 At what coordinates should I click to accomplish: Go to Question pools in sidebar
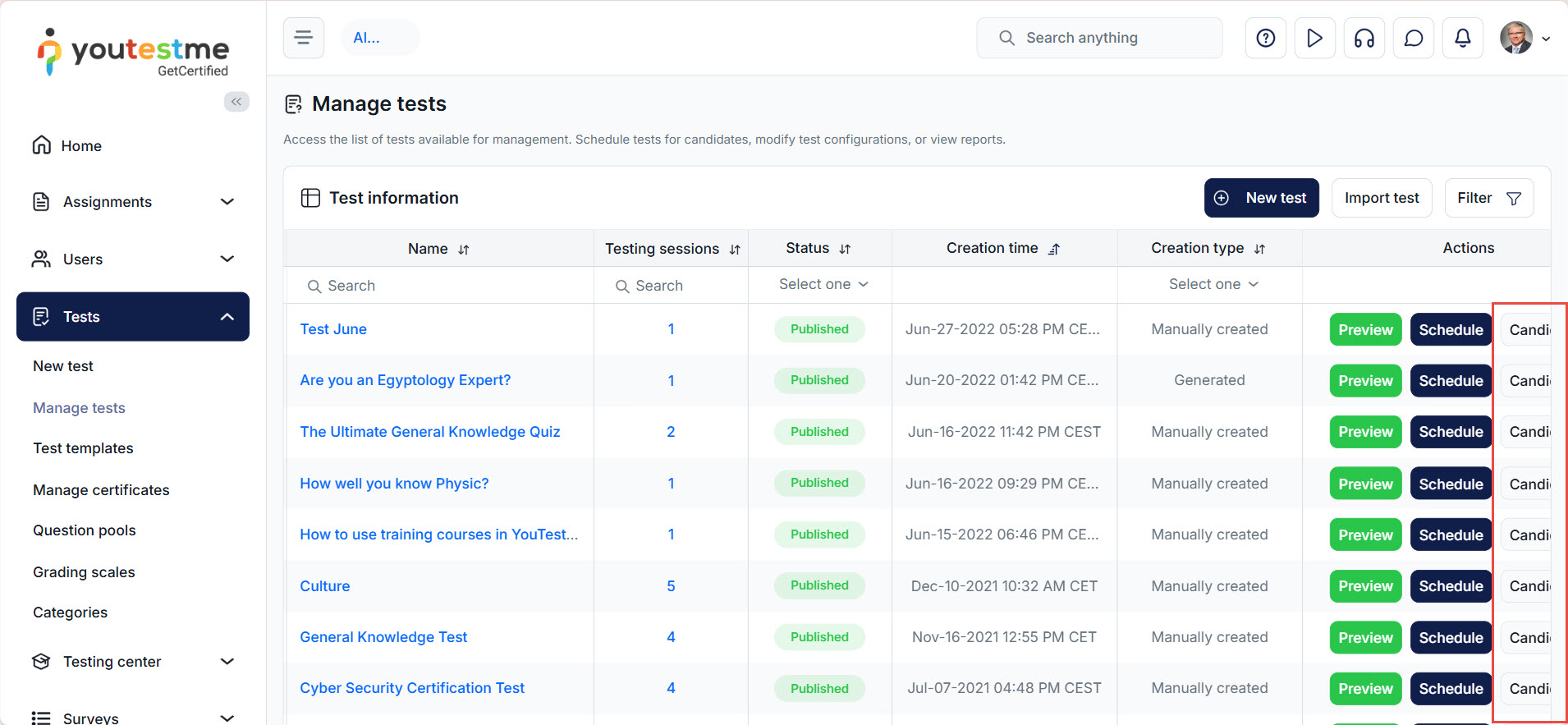click(85, 530)
